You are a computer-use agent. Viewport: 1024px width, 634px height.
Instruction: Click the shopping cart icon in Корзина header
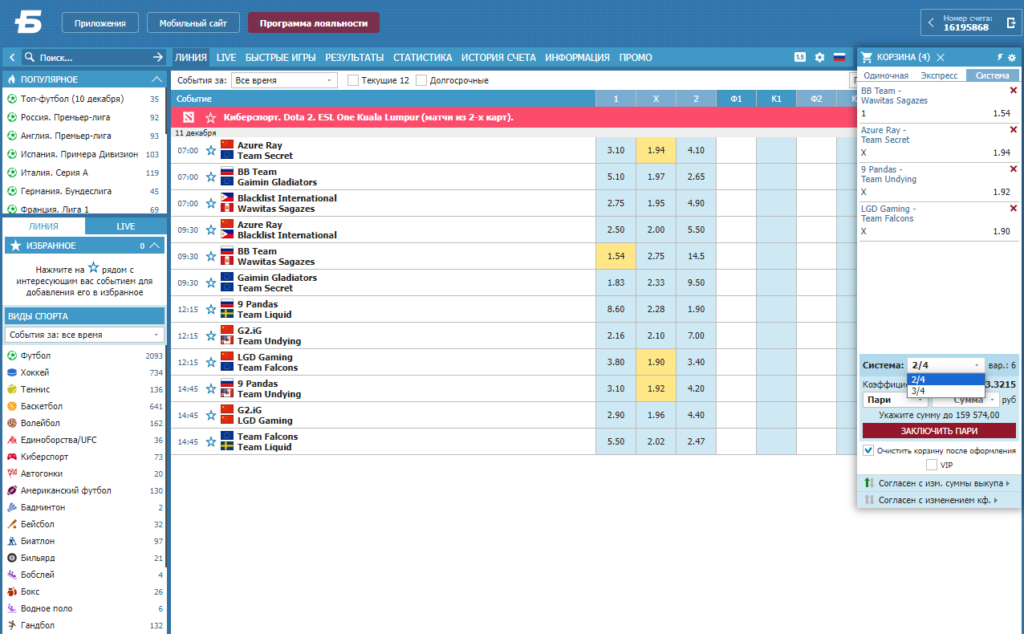pyautogui.click(x=867, y=57)
